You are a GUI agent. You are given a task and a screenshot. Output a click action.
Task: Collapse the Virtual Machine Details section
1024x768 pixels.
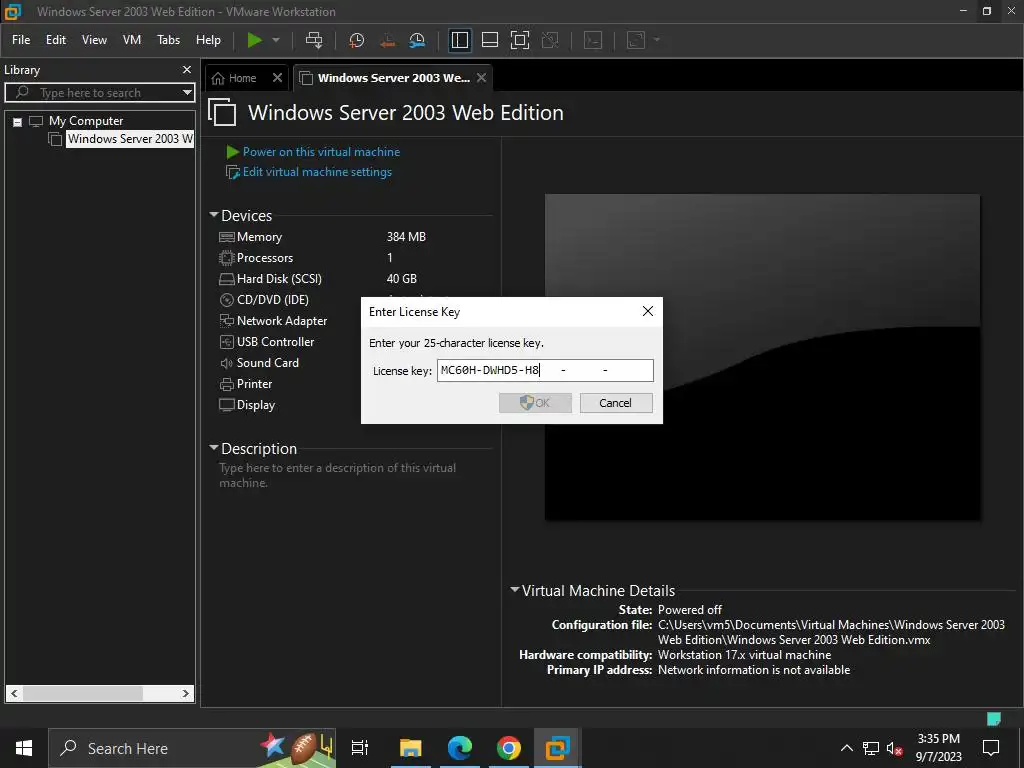[x=515, y=590]
